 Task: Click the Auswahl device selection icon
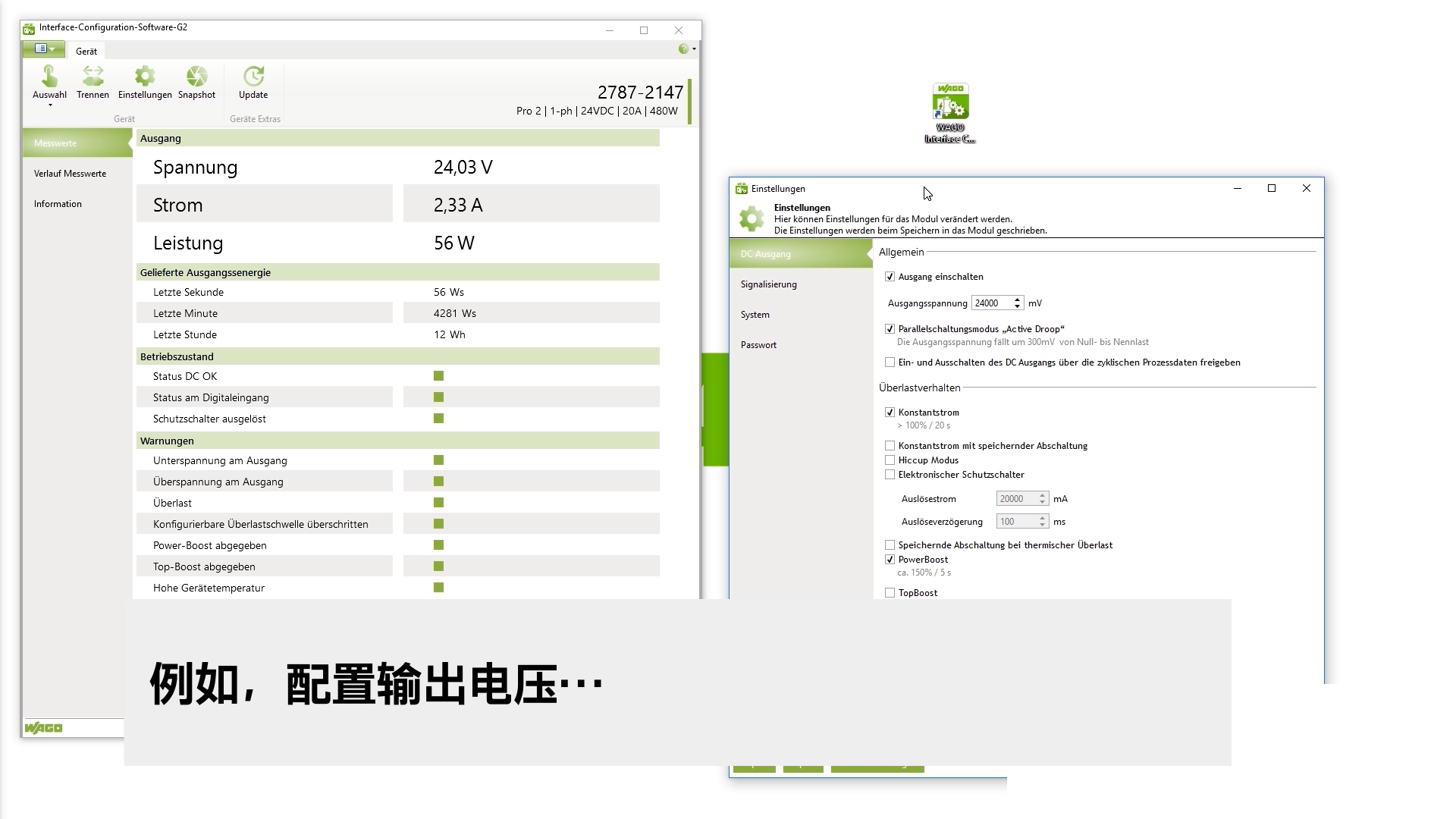[49, 77]
